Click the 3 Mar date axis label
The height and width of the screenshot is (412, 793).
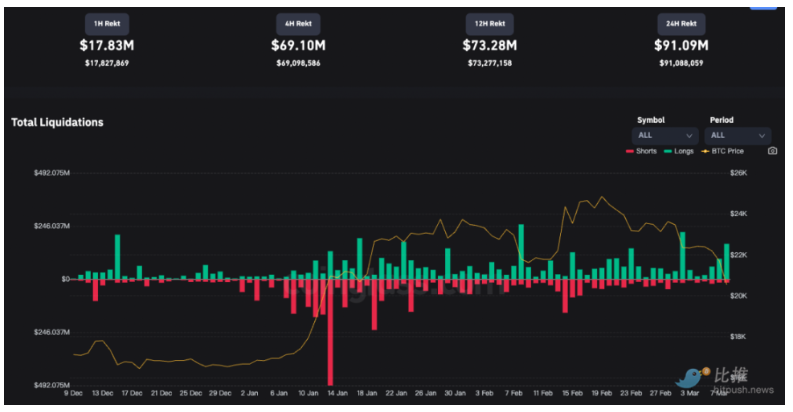coord(689,393)
